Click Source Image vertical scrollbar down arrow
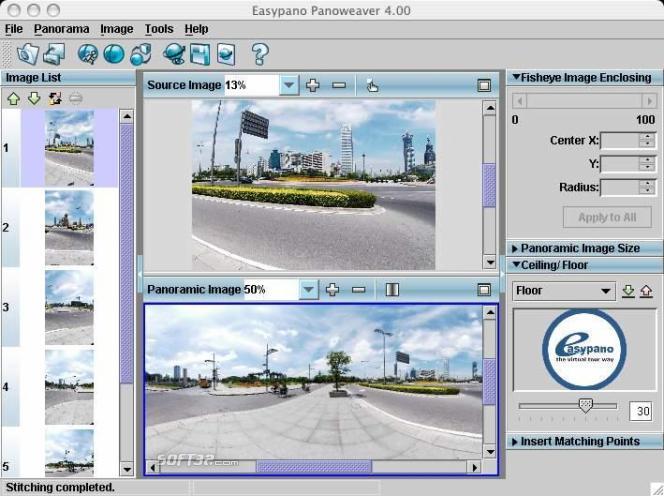Screen dimensions: 664x496 [490, 262]
